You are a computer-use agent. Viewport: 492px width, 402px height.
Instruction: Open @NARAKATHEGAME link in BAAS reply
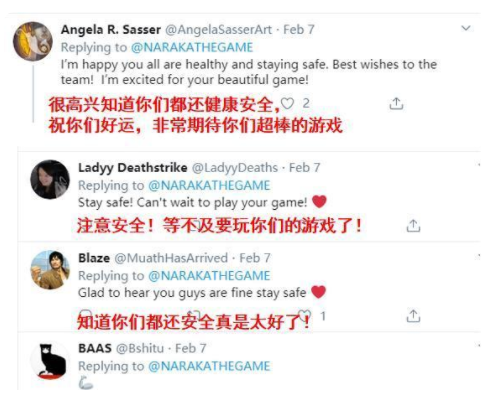[209, 366]
